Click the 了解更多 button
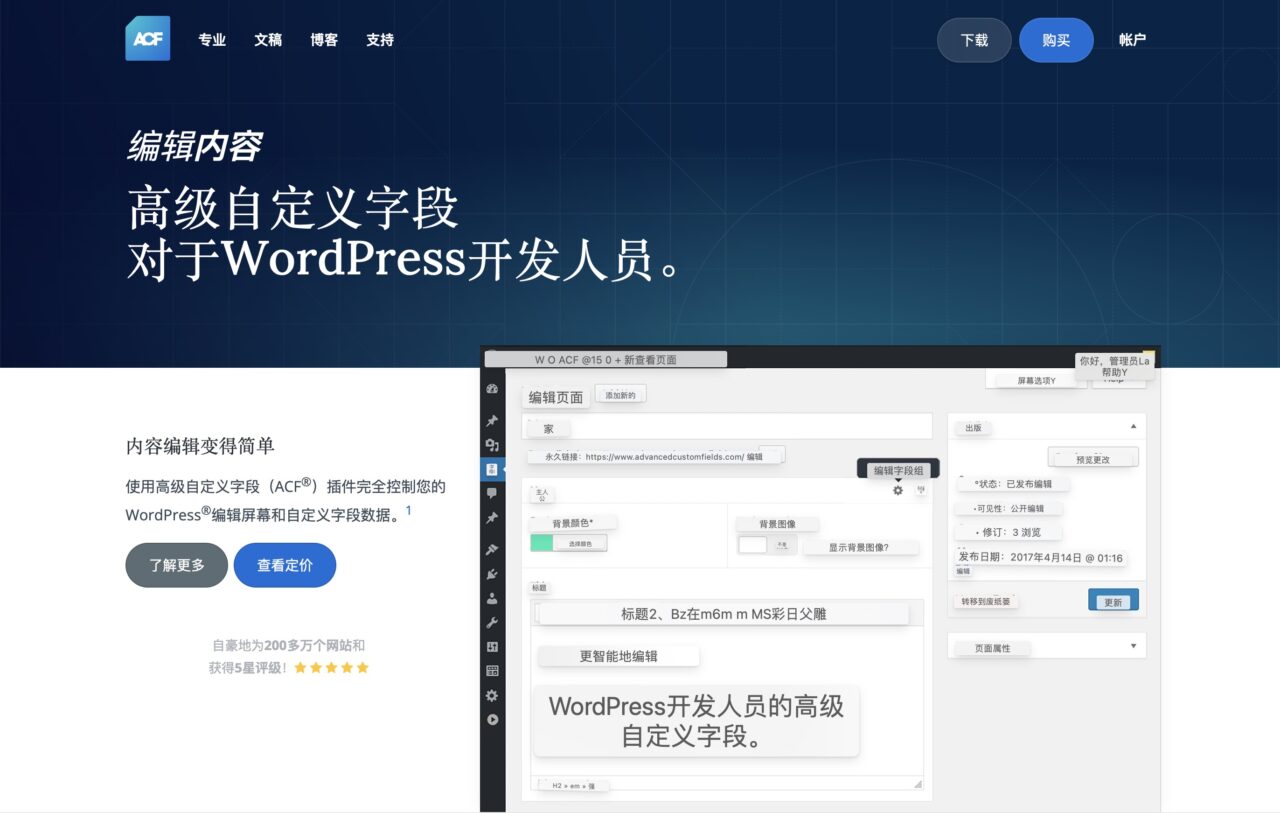The height and width of the screenshot is (813, 1280). pos(176,565)
